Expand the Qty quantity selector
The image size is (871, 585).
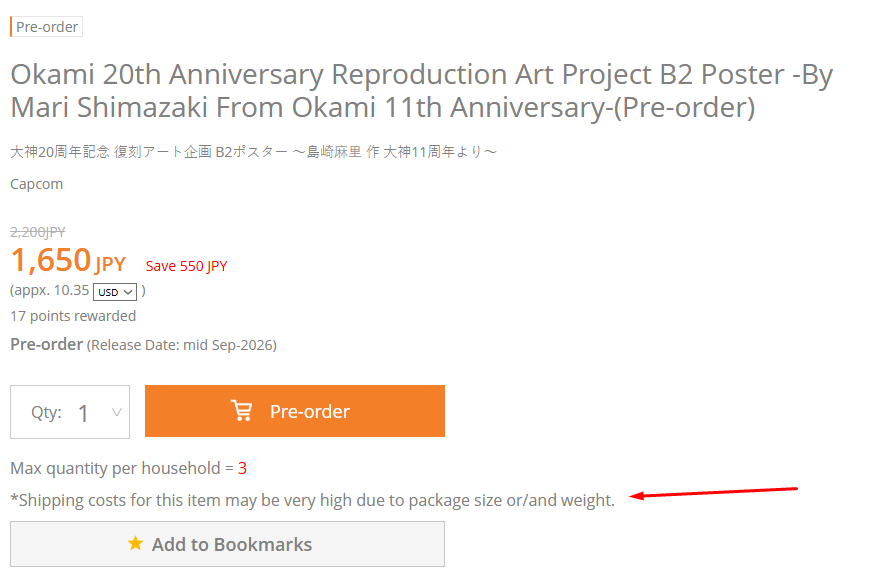point(70,412)
